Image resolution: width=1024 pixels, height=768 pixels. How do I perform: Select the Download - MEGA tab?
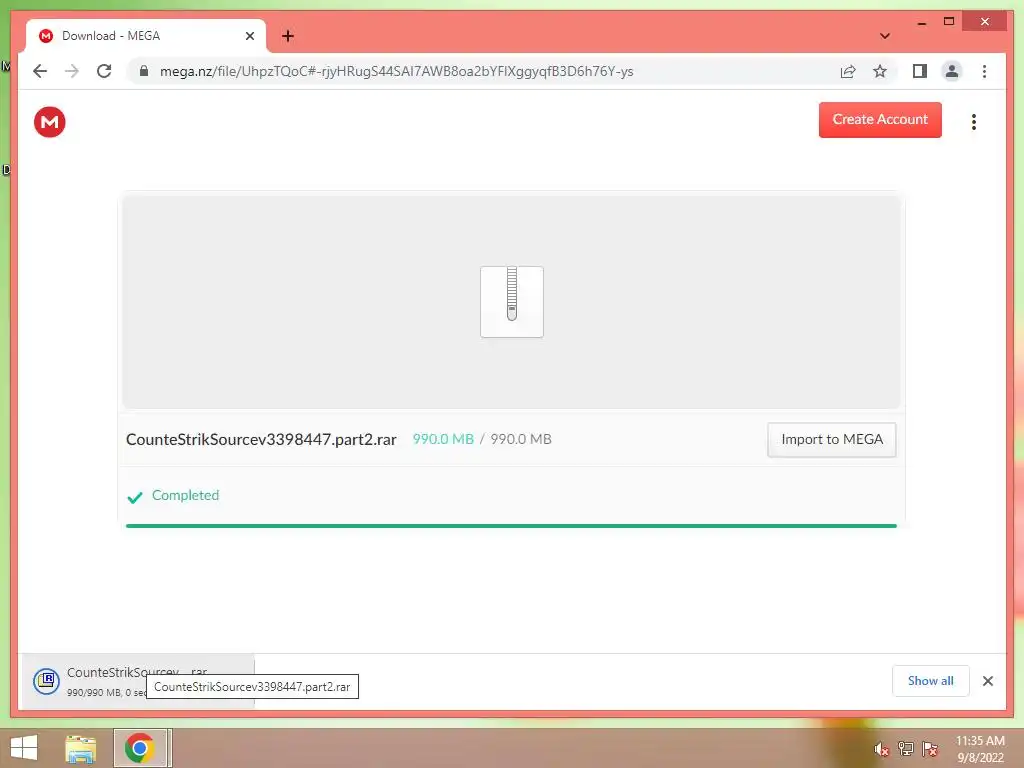[146, 36]
